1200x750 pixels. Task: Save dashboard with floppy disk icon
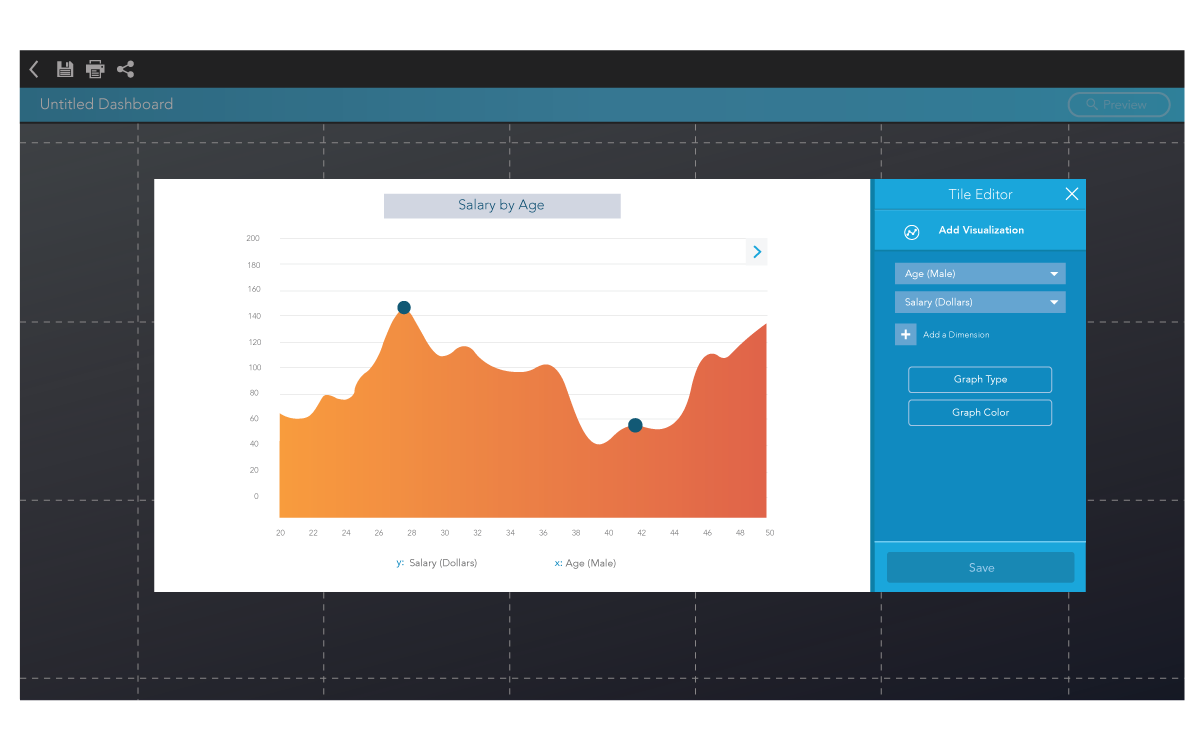point(65,69)
